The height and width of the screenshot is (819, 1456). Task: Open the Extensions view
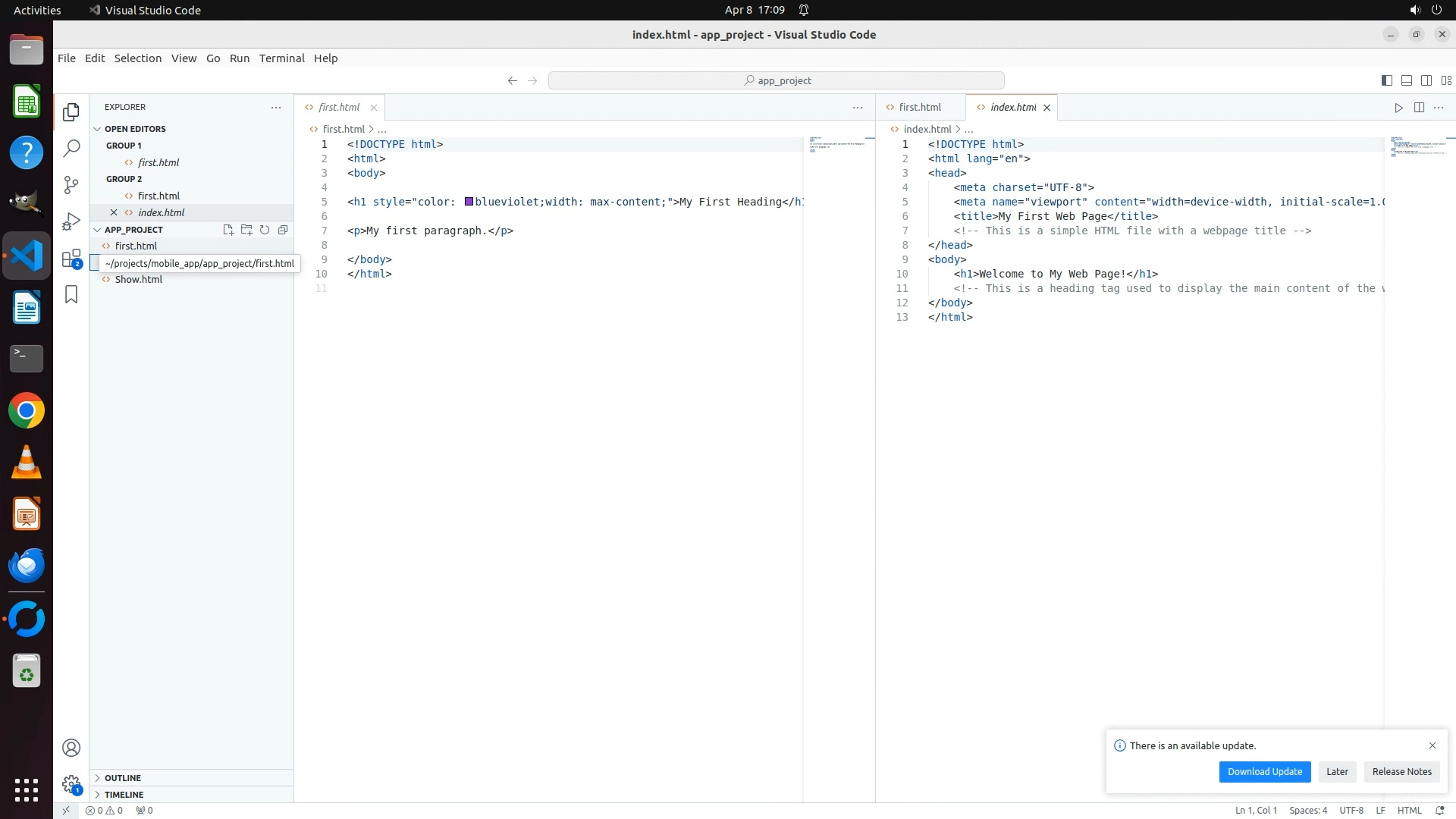pos(71,259)
